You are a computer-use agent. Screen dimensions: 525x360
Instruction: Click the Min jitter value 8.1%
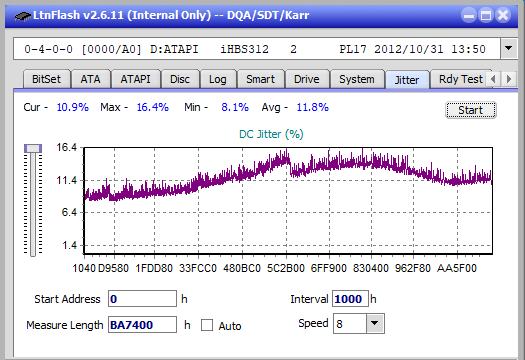pos(235,107)
